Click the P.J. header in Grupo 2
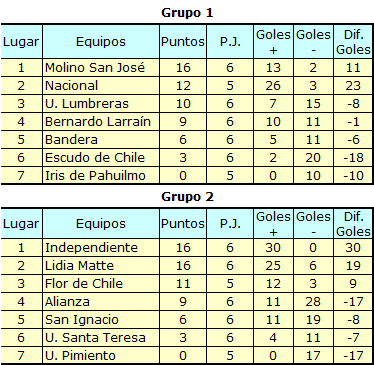 click(x=230, y=224)
